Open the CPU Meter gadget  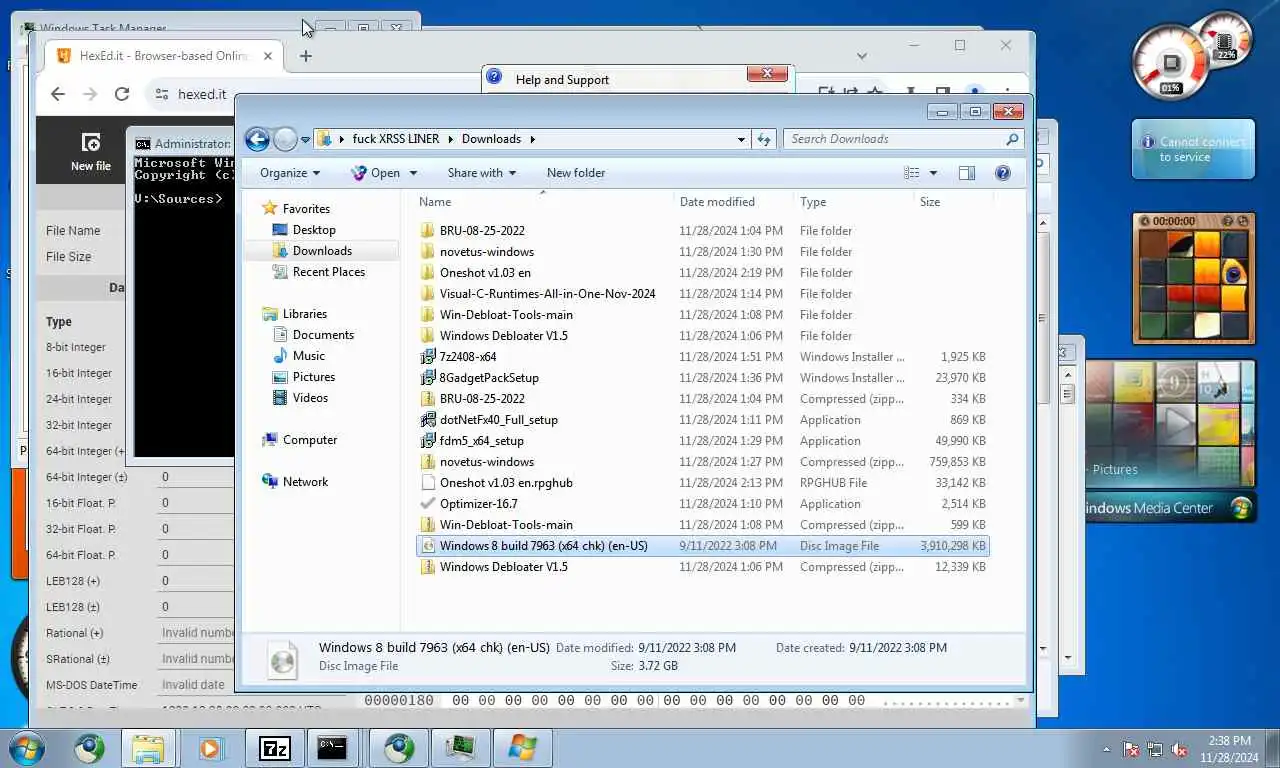[x=1191, y=55]
